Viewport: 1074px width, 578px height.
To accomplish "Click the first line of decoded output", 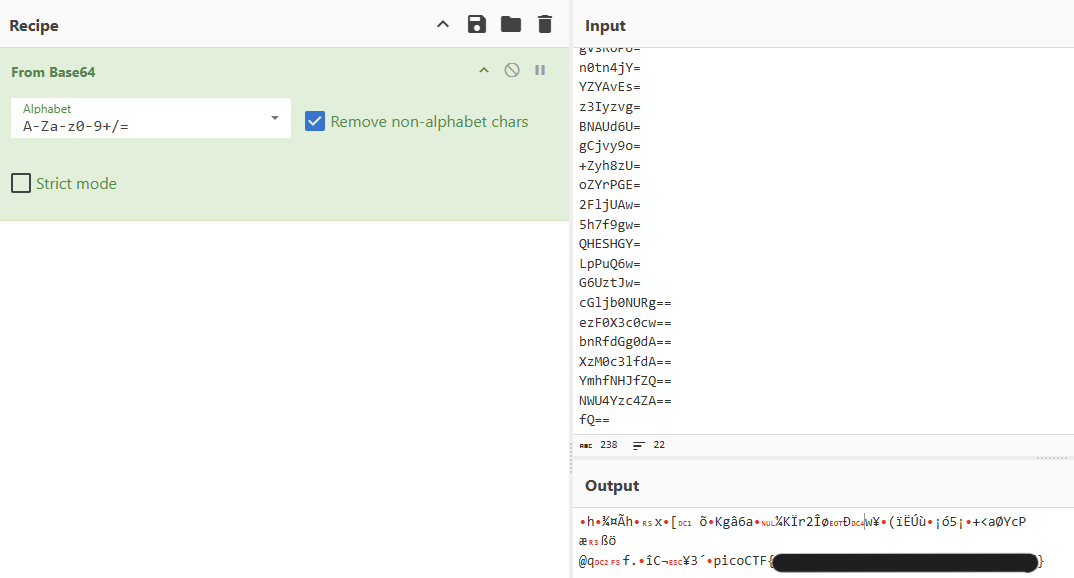I will point(802,522).
